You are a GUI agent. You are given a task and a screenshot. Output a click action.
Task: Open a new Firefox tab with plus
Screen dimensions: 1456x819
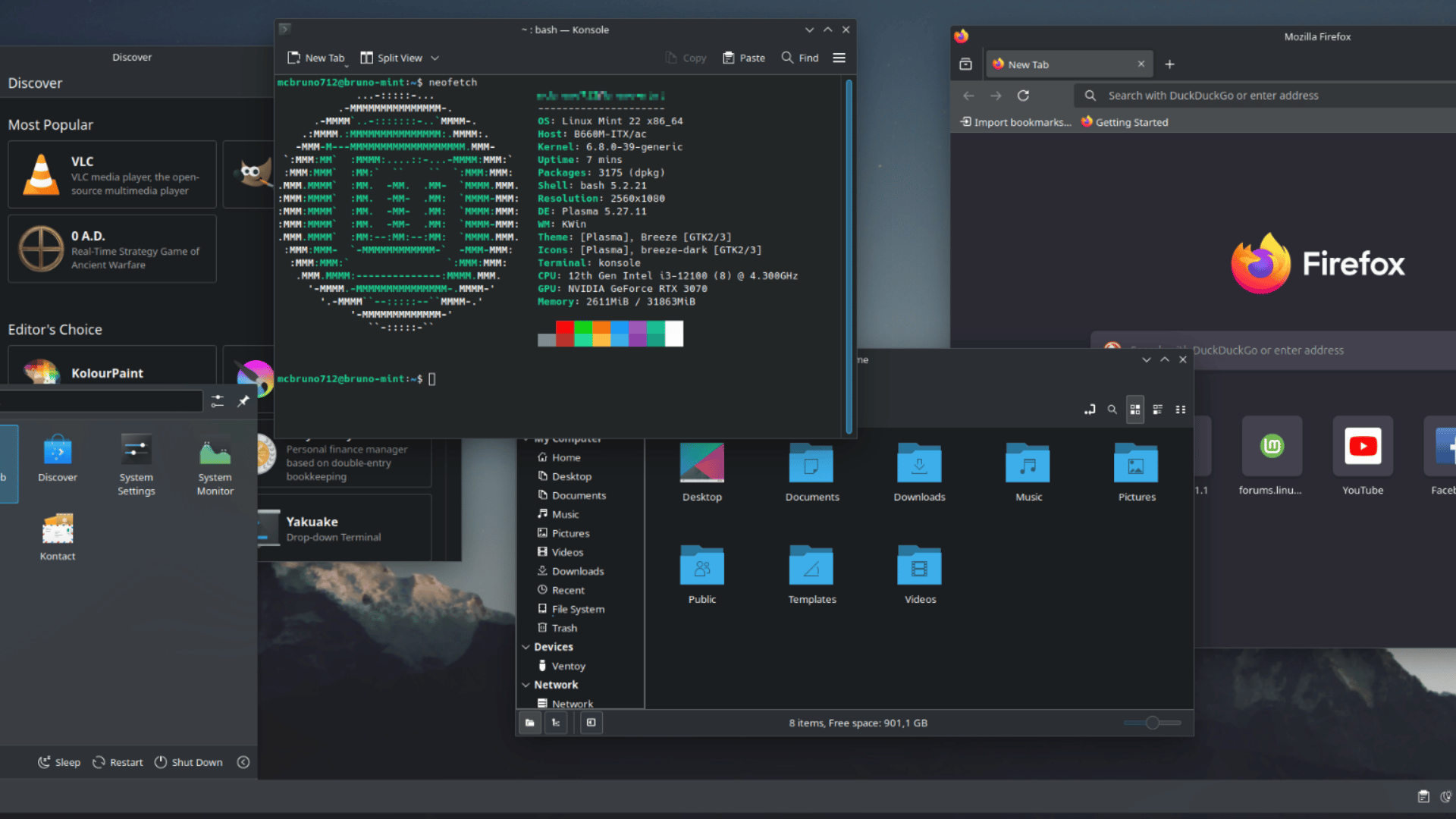[x=1170, y=64]
